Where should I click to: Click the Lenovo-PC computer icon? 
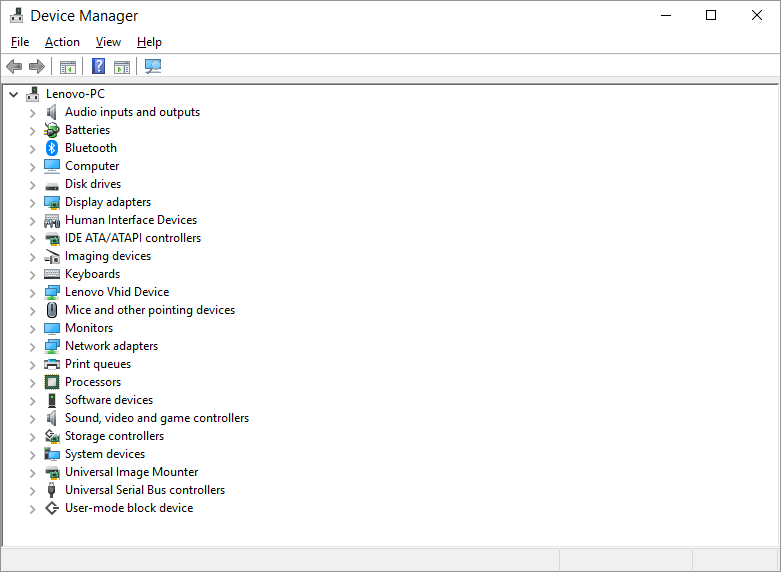pyautogui.click(x=33, y=94)
